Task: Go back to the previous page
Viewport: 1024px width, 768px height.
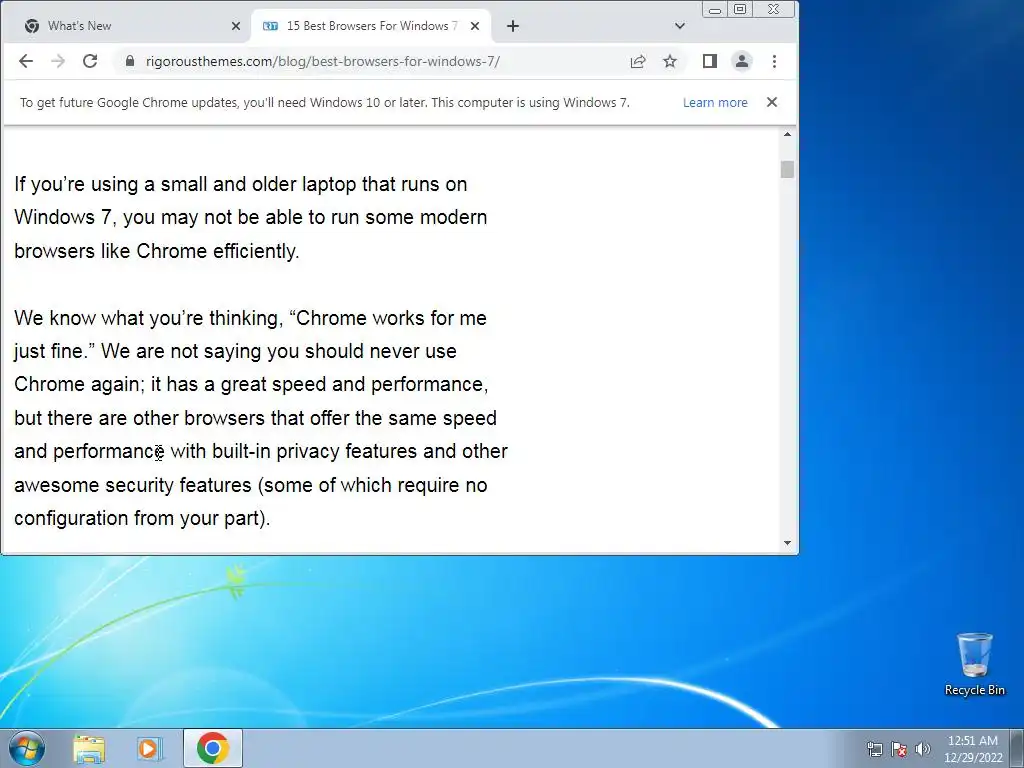Action: click(x=25, y=61)
